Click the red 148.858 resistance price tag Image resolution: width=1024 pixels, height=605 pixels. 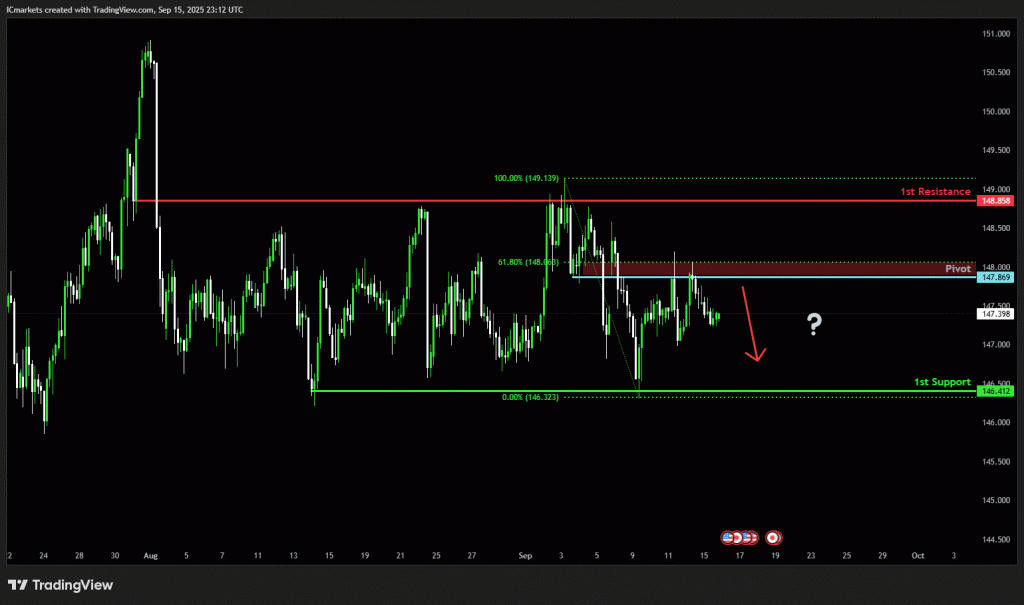coord(995,201)
